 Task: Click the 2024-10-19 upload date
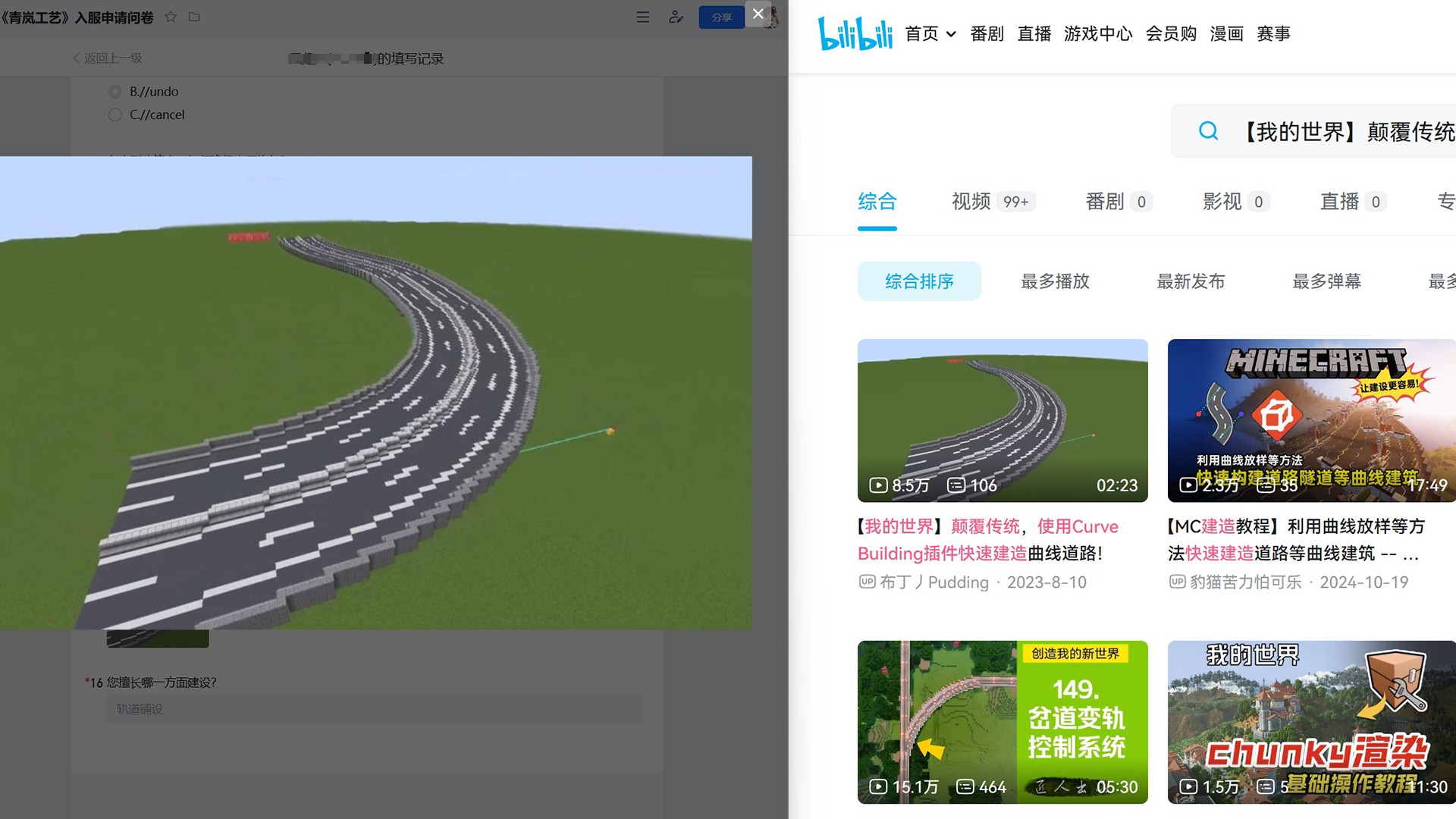(x=1363, y=582)
